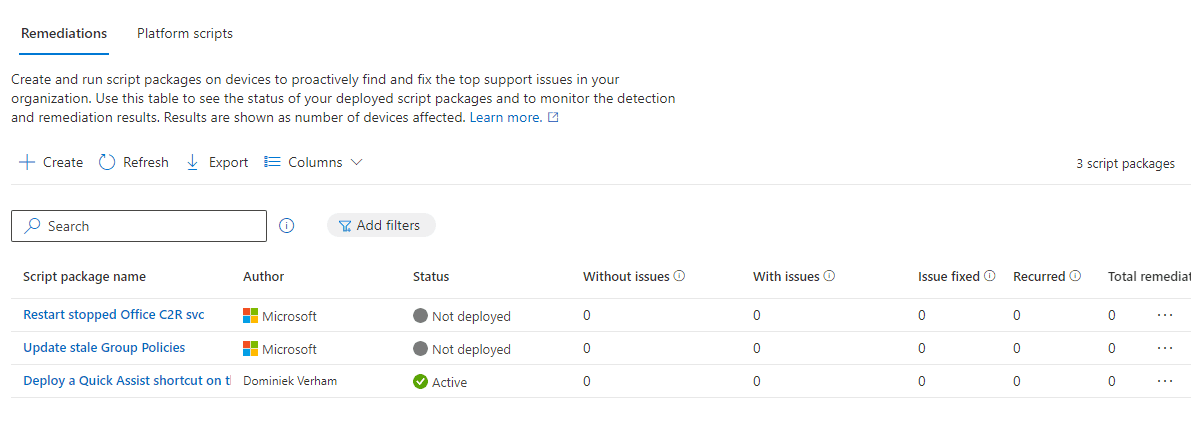
Task: Open the Learn more link
Action: click(506, 117)
